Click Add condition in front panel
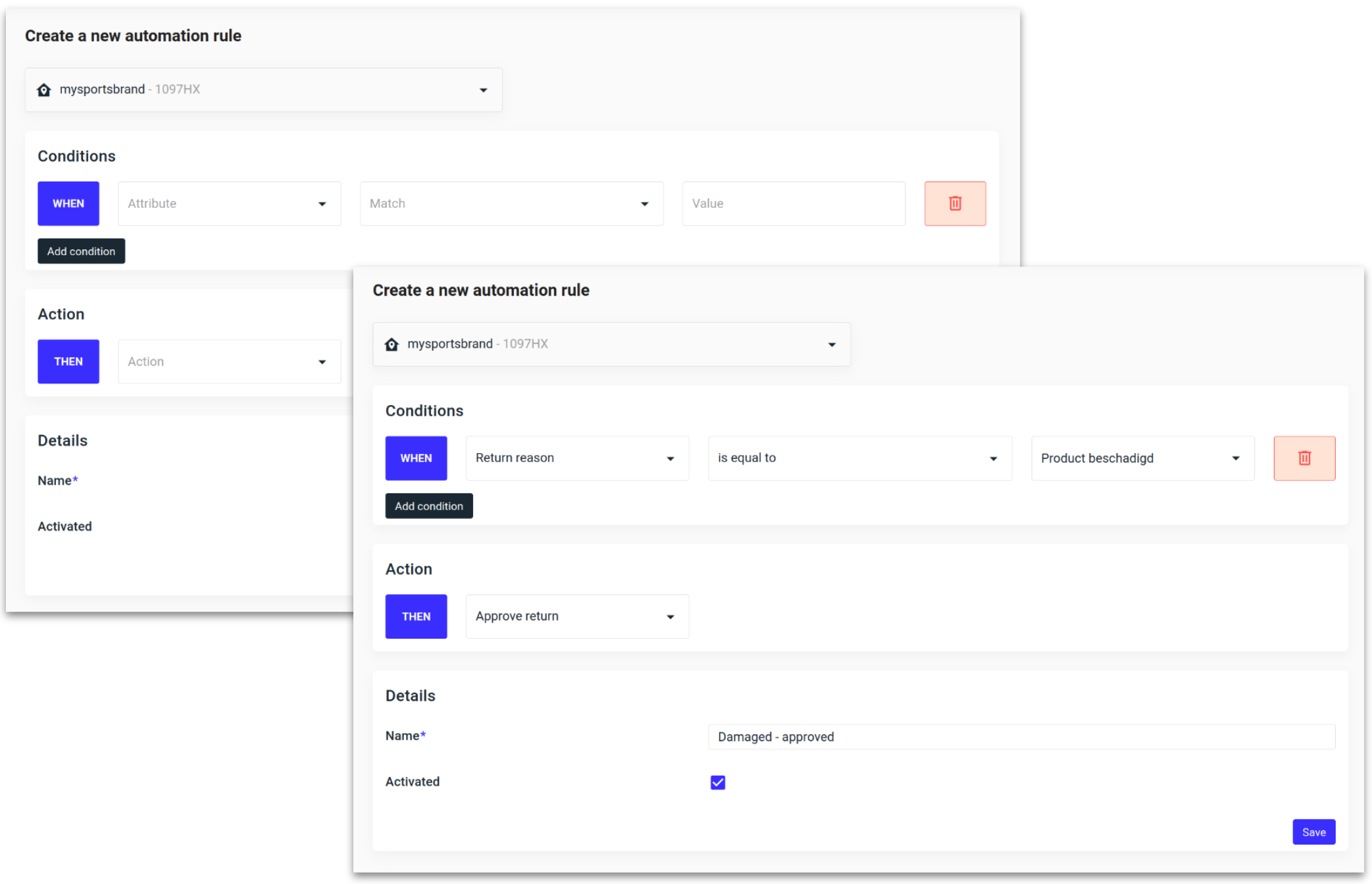The height and width of the screenshot is (884, 1372). click(x=428, y=506)
